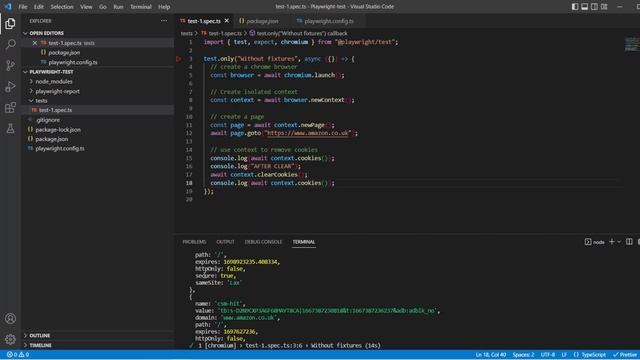Click the Prettier status bar item
Viewport: 640px width, 360px height.
point(625,355)
